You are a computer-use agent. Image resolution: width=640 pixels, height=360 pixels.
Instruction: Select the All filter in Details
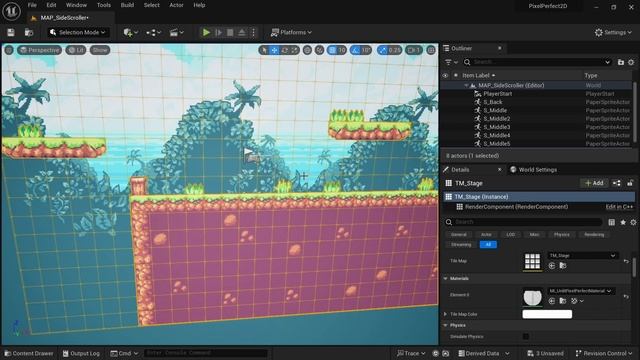point(488,244)
